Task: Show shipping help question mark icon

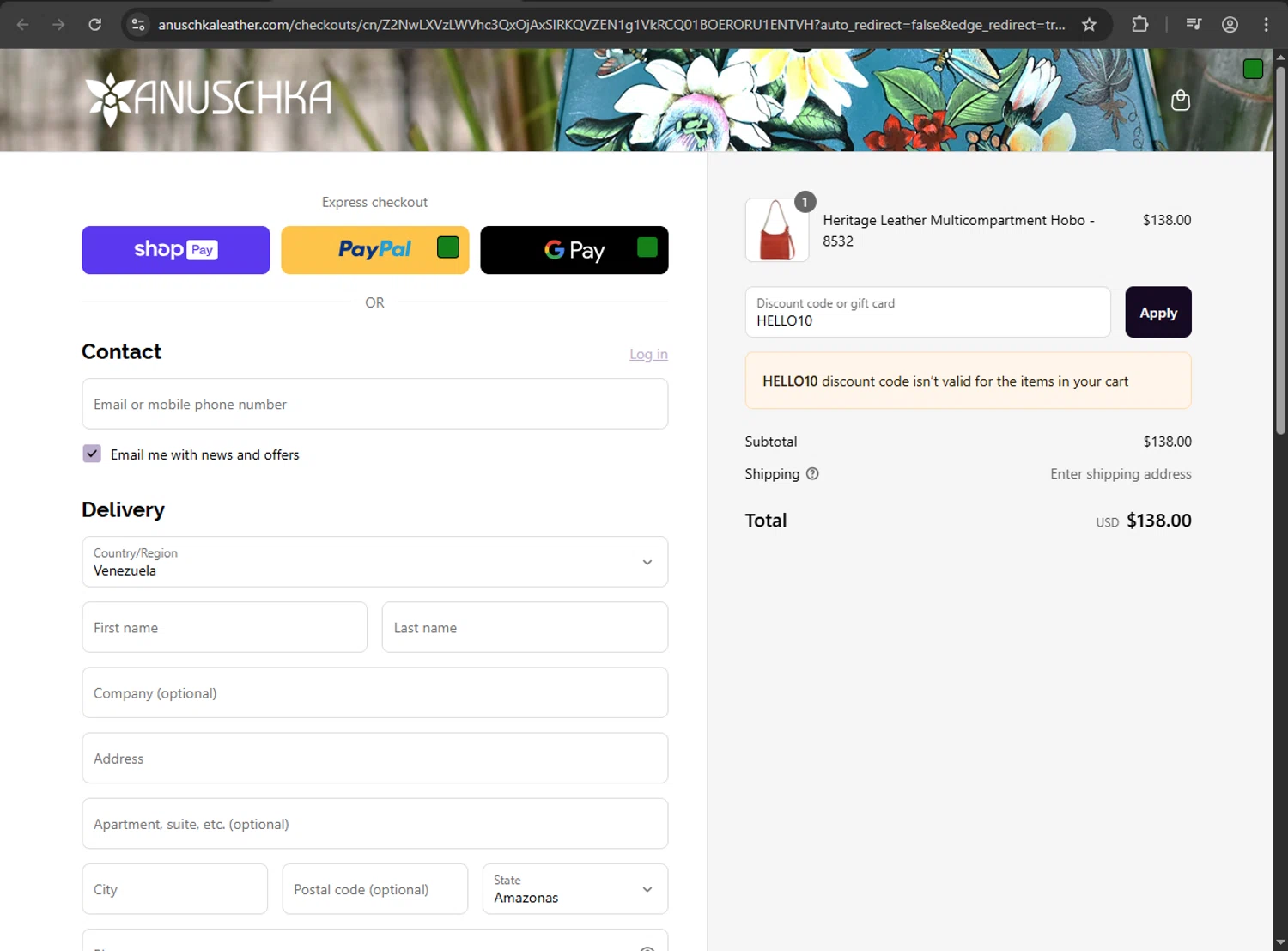Action: [x=812, y=473]
